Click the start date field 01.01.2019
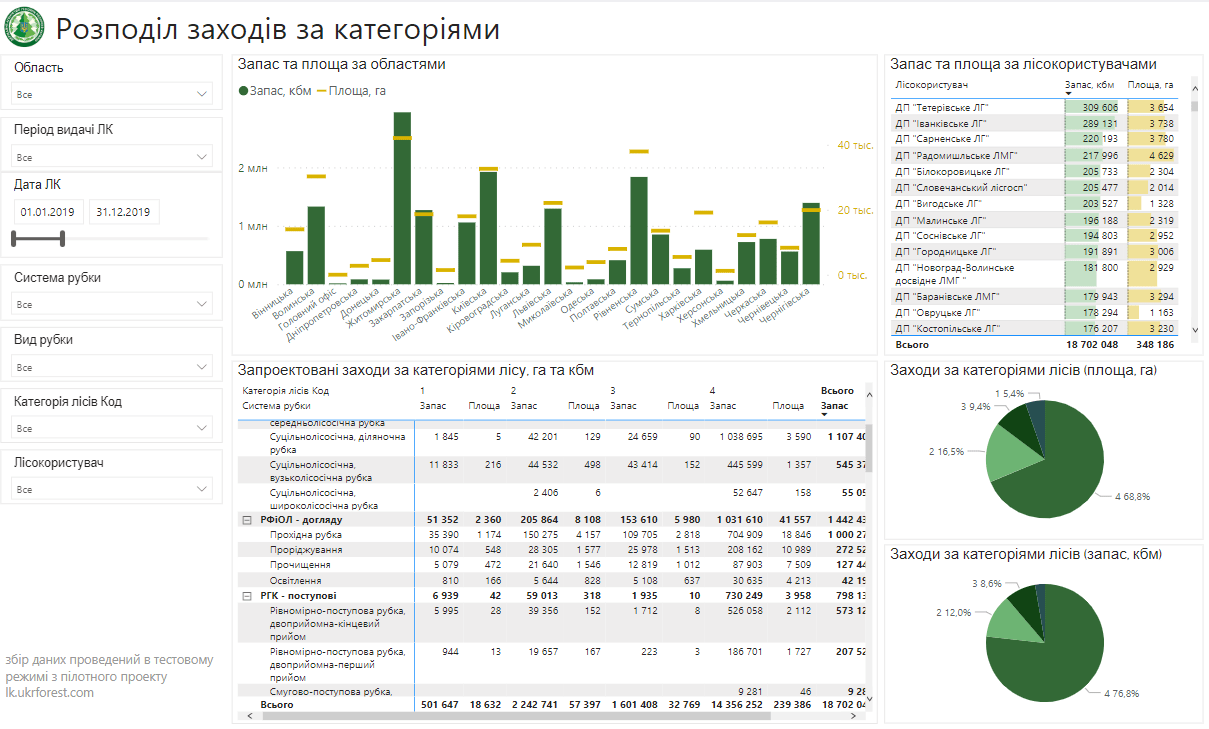Viewport: 1209px width, 729px height. pos(48,212)
